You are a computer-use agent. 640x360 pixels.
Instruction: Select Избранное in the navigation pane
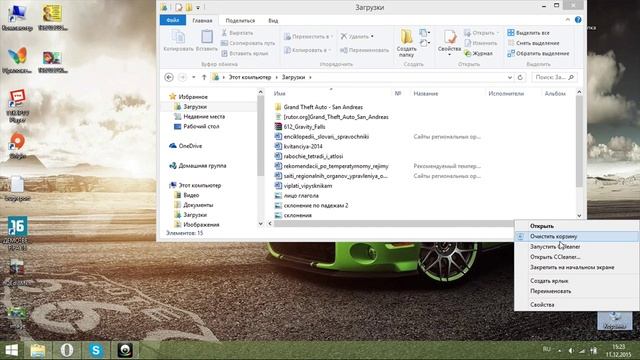tap(193, 97)
